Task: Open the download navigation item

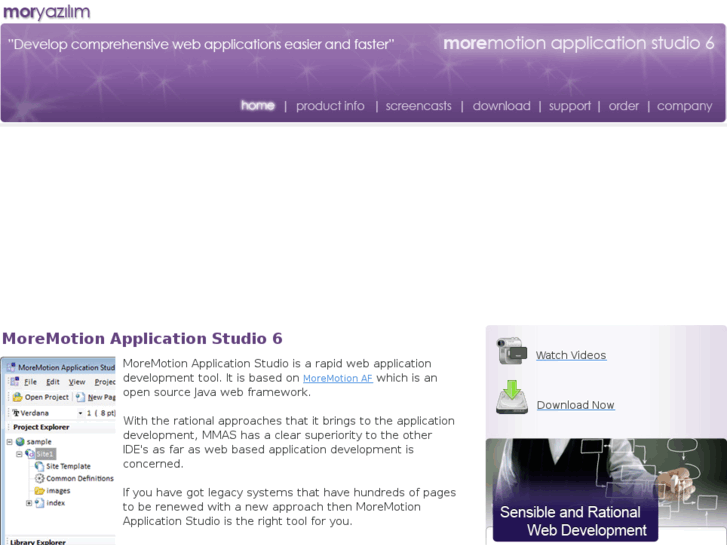Action: [x=501, y=106]
